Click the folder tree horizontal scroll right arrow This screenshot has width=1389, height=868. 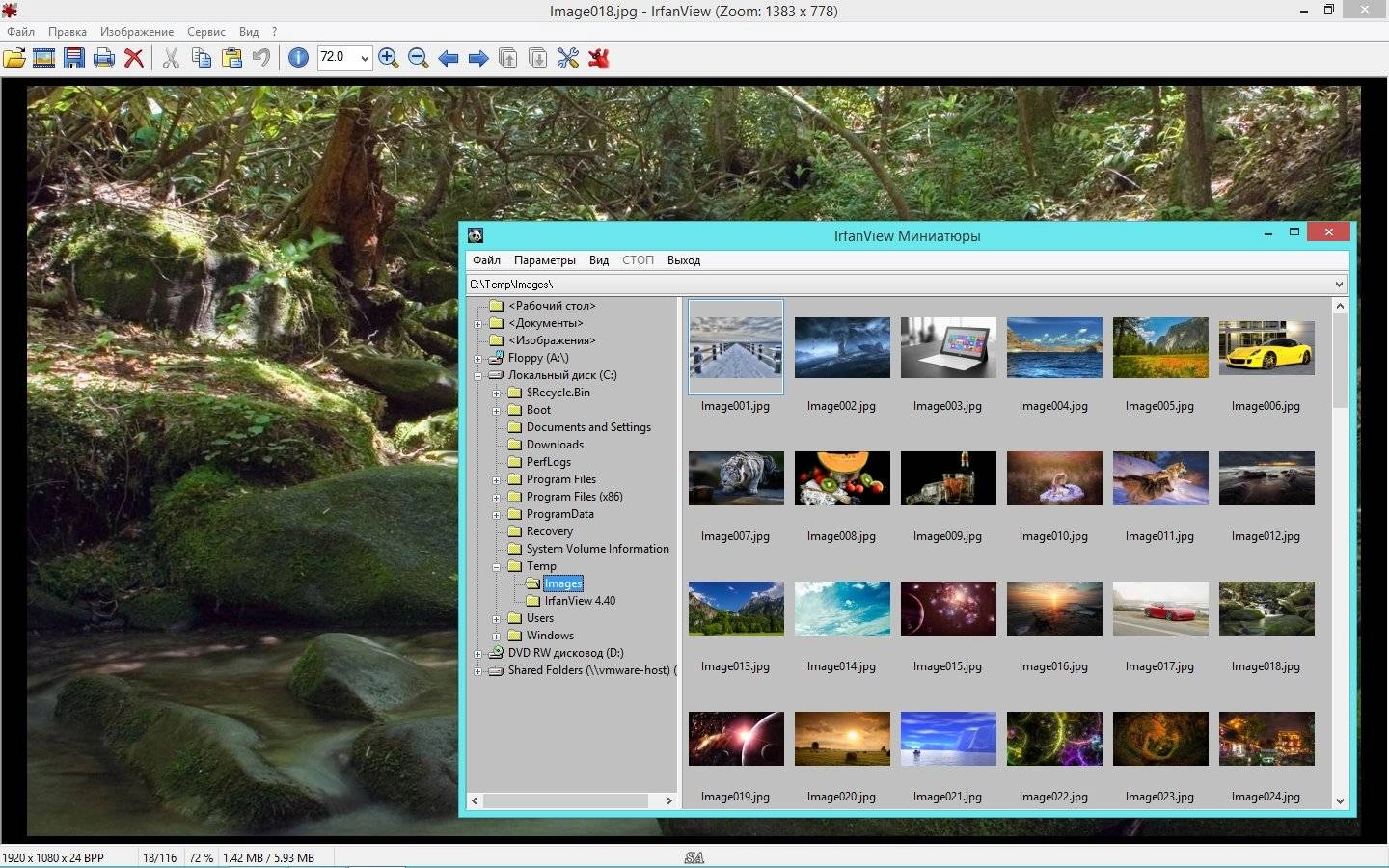668,800
